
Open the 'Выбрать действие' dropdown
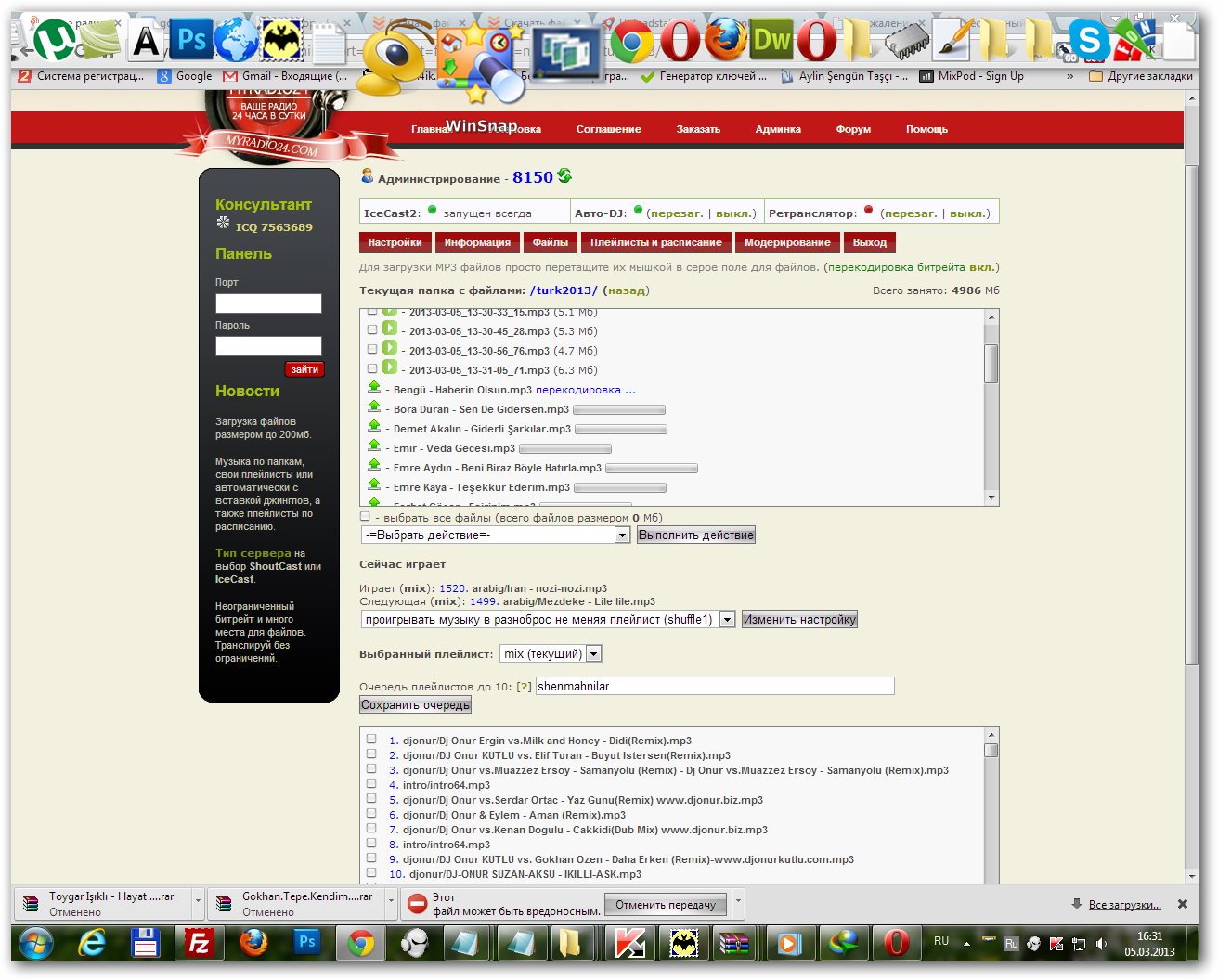(496, 535)
